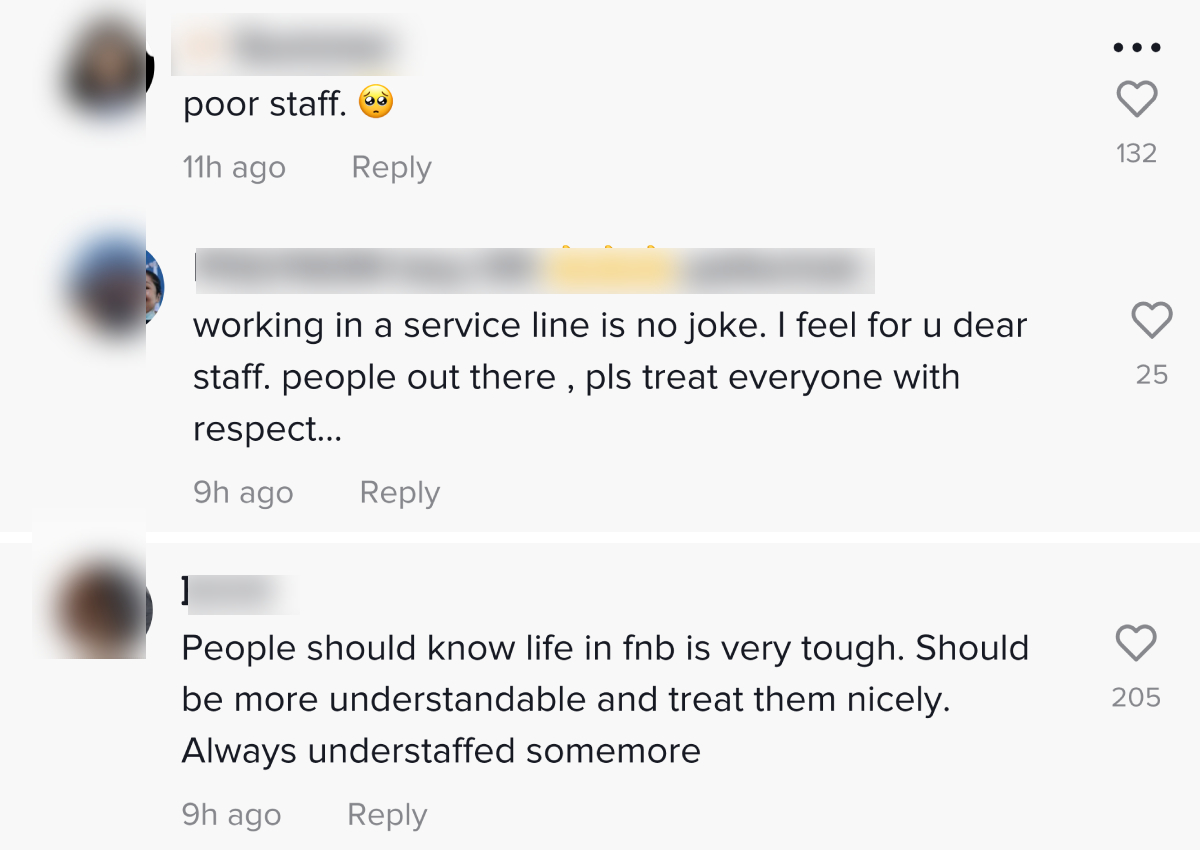The width and height of the screenshot is (1200, 850).
Task: Like the "poor staff." comment
Action: tap(1136, 100)
